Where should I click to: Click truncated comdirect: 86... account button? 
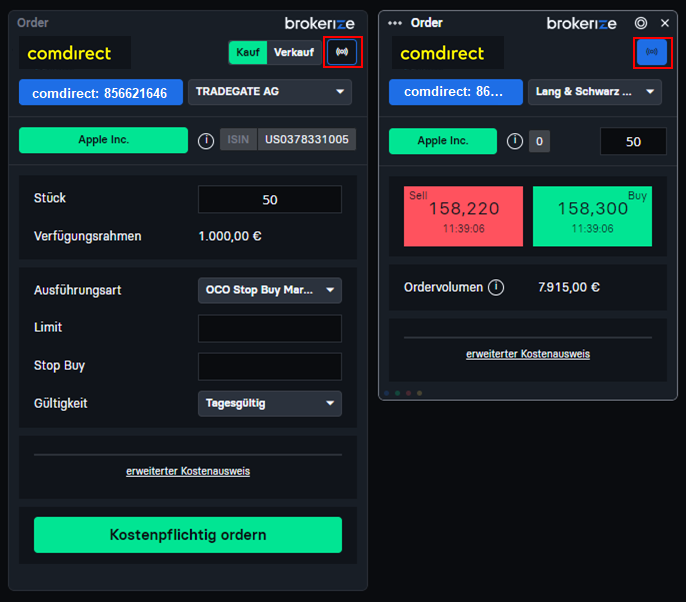455,92
